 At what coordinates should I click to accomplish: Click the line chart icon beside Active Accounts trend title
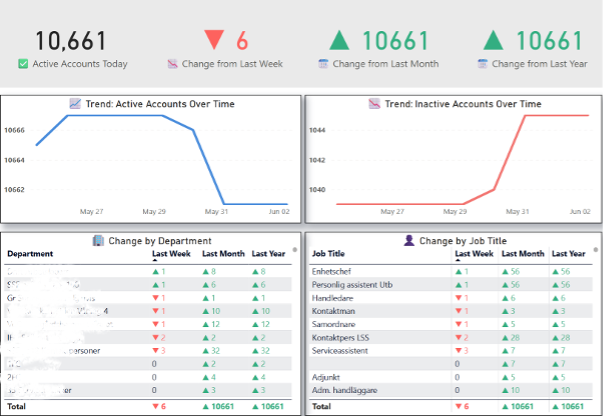tap(75, 104)
